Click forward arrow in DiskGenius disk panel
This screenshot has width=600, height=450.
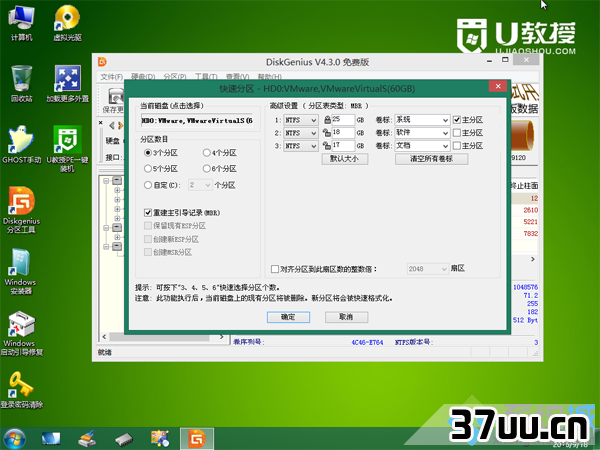[x=121, y=126]
